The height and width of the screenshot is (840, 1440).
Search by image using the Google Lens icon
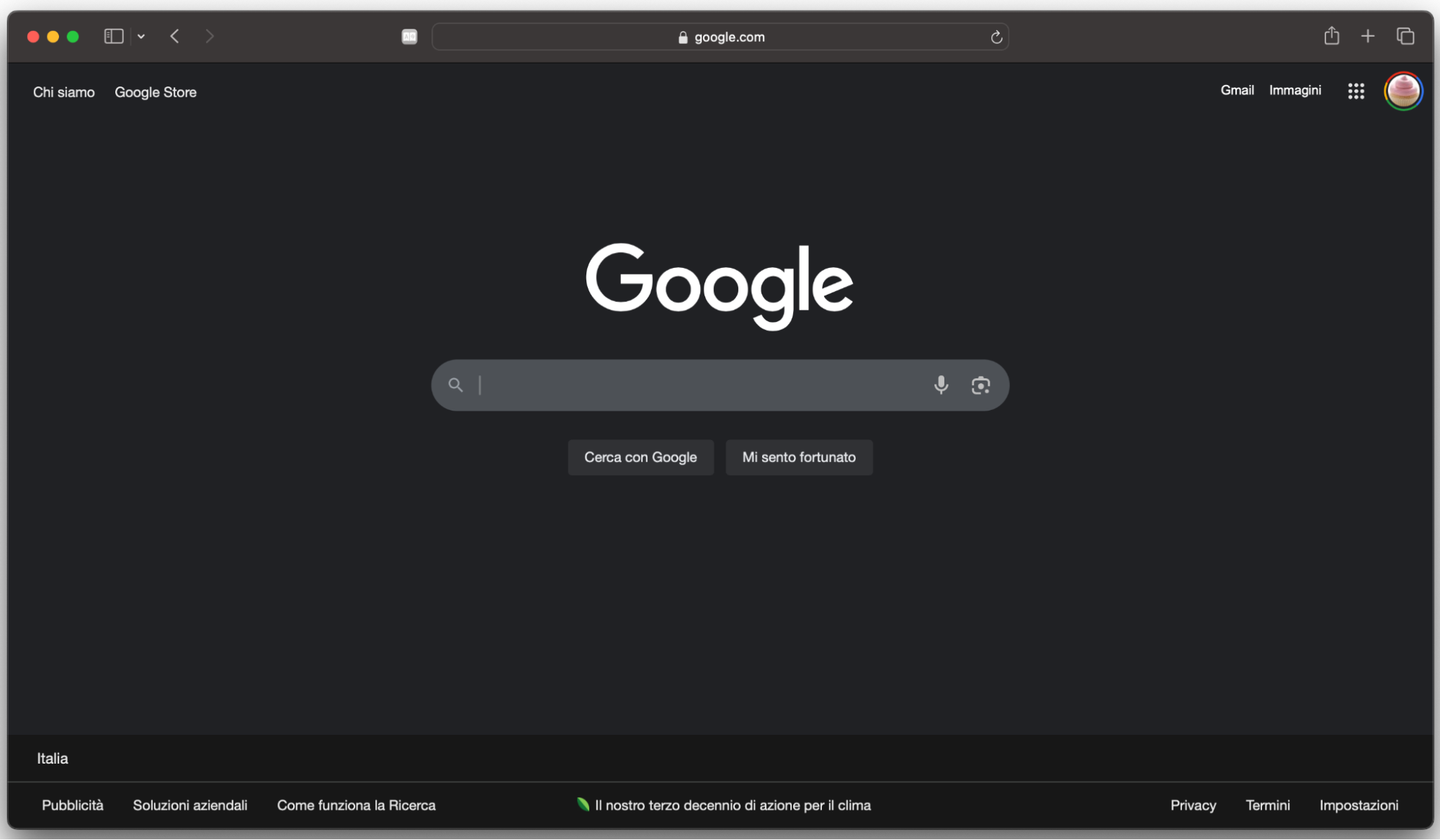click(980, 385)
